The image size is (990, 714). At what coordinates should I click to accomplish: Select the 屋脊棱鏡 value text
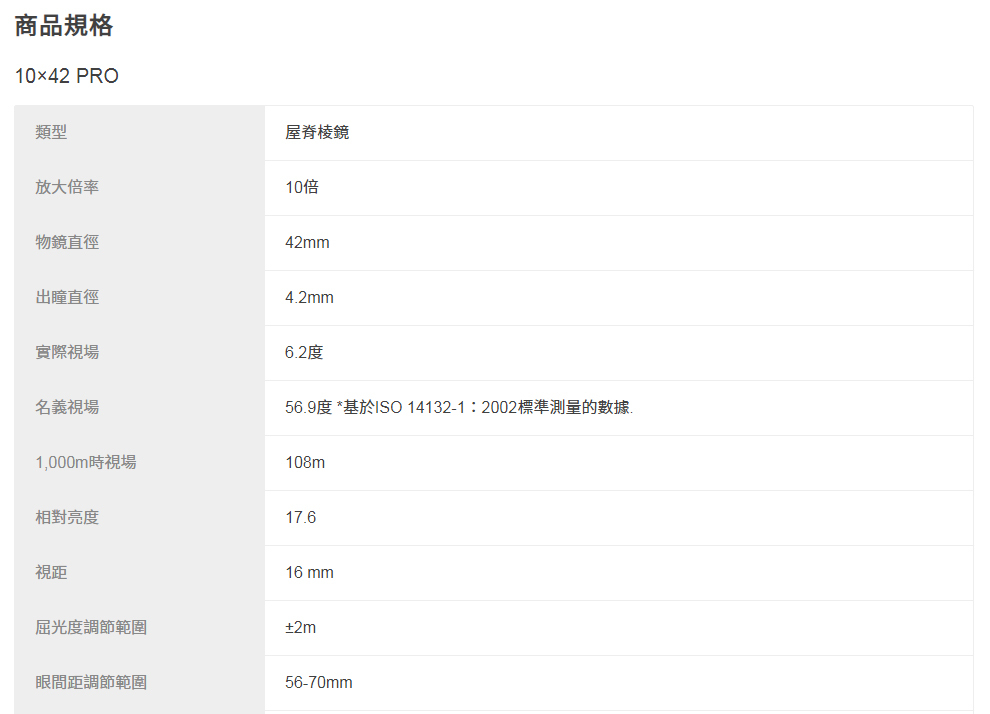point(317,132)
